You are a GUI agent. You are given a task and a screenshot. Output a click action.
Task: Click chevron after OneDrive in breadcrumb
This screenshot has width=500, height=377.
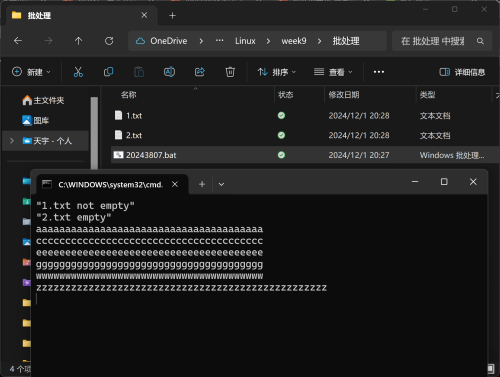(201, 41)
